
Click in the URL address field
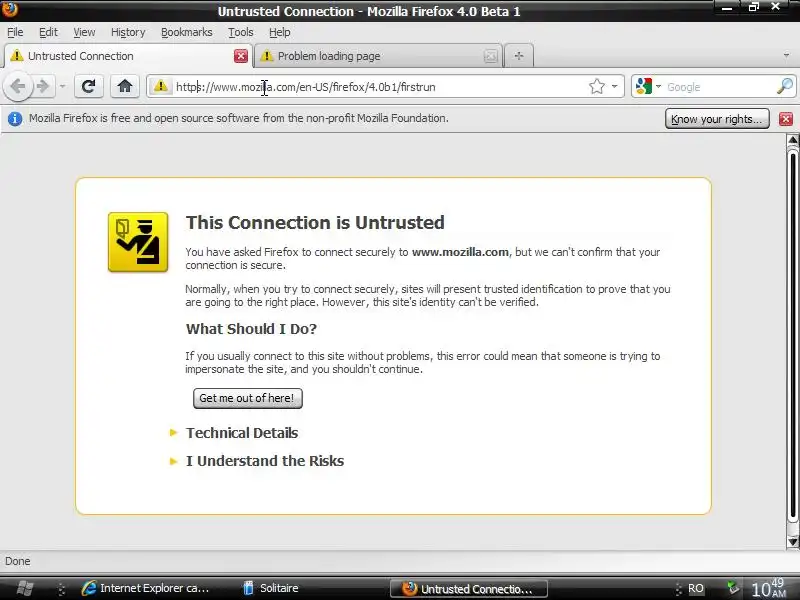point(379,87)
